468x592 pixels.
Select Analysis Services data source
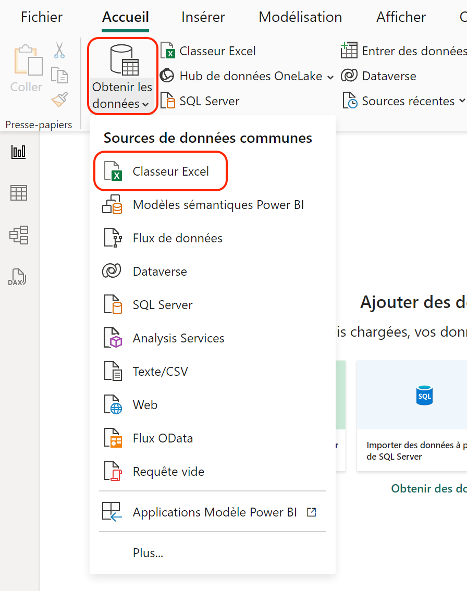212,338
